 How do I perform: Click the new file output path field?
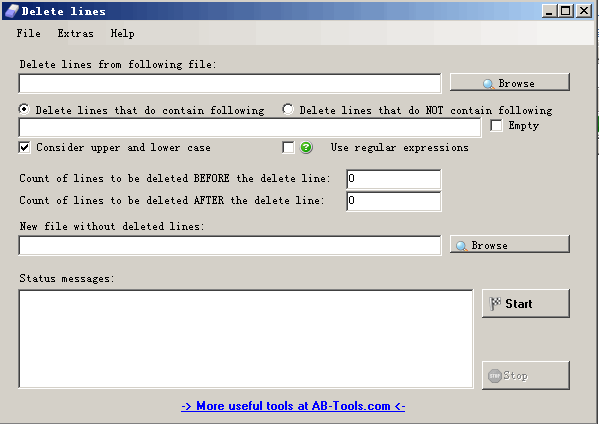point(230,245)
